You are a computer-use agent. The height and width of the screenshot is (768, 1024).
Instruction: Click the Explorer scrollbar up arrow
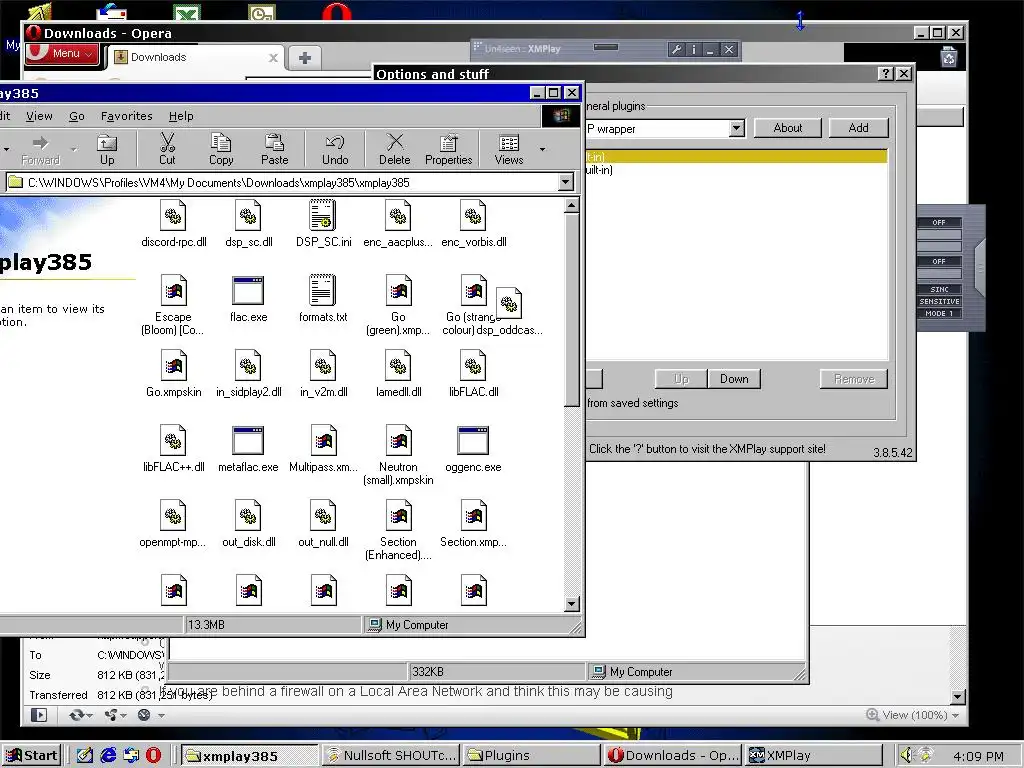571,206
